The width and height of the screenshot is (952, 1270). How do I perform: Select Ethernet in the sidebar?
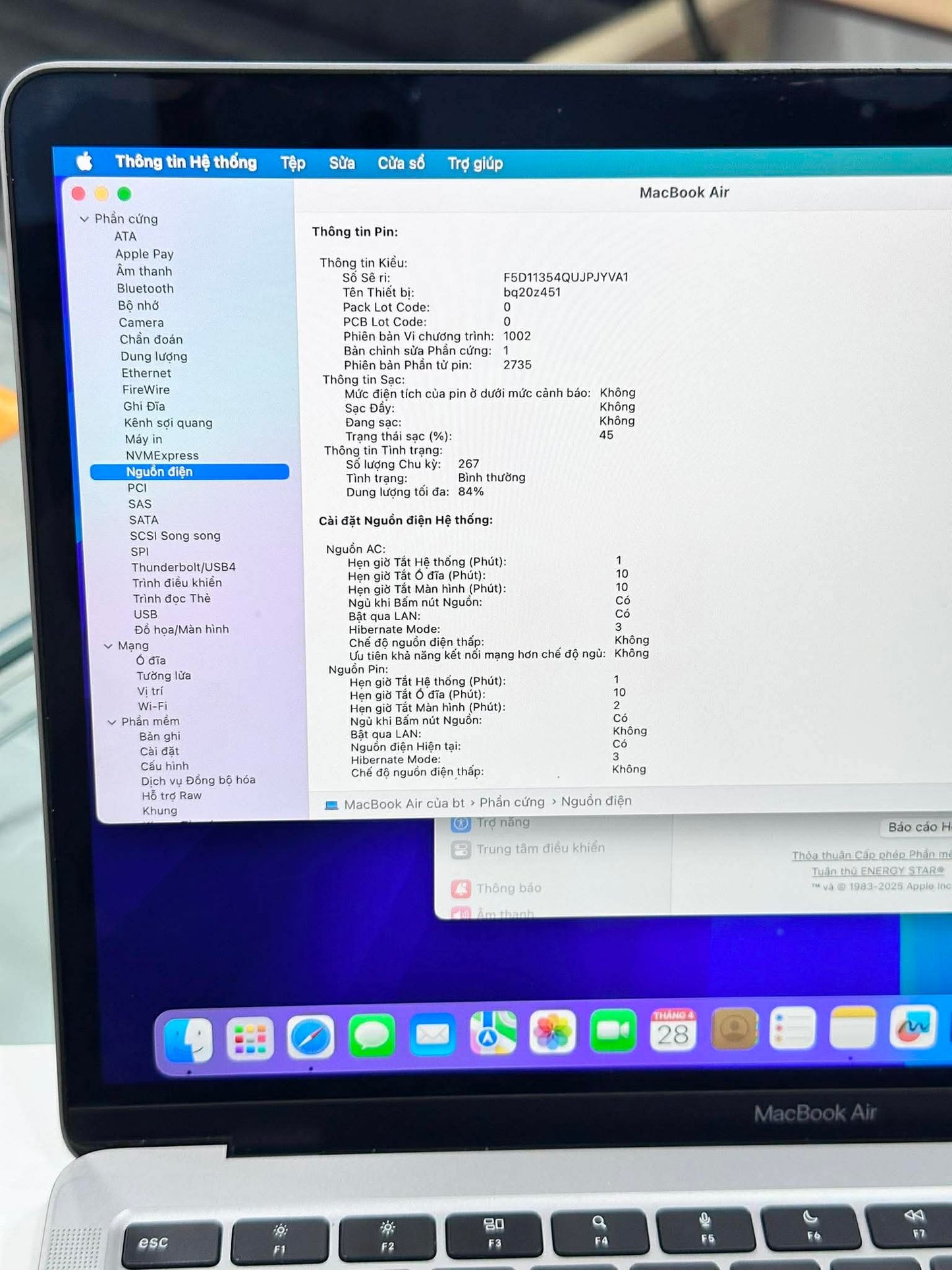pos(146,373)
